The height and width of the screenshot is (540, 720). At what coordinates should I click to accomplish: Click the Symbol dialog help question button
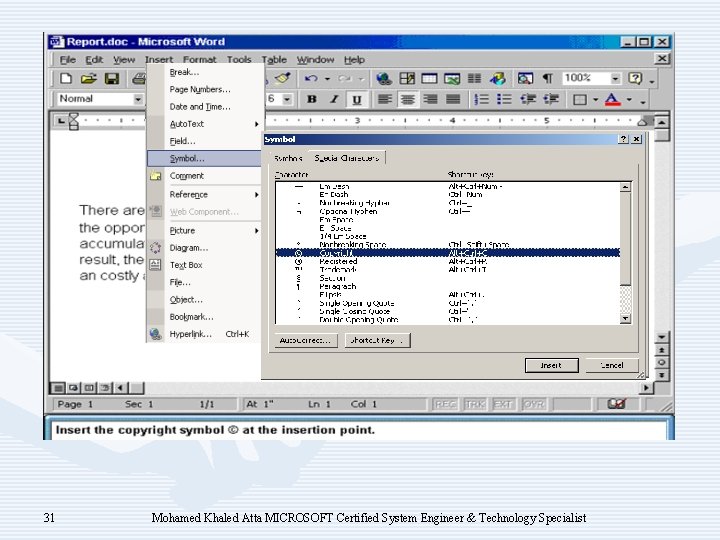pyautogui.click(x=623, y=139)
